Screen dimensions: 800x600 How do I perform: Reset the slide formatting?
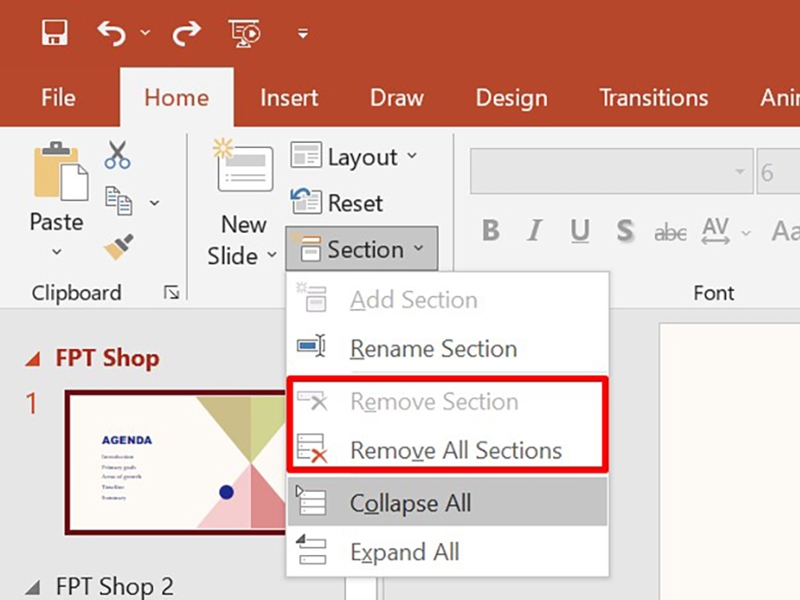[337, 203]
